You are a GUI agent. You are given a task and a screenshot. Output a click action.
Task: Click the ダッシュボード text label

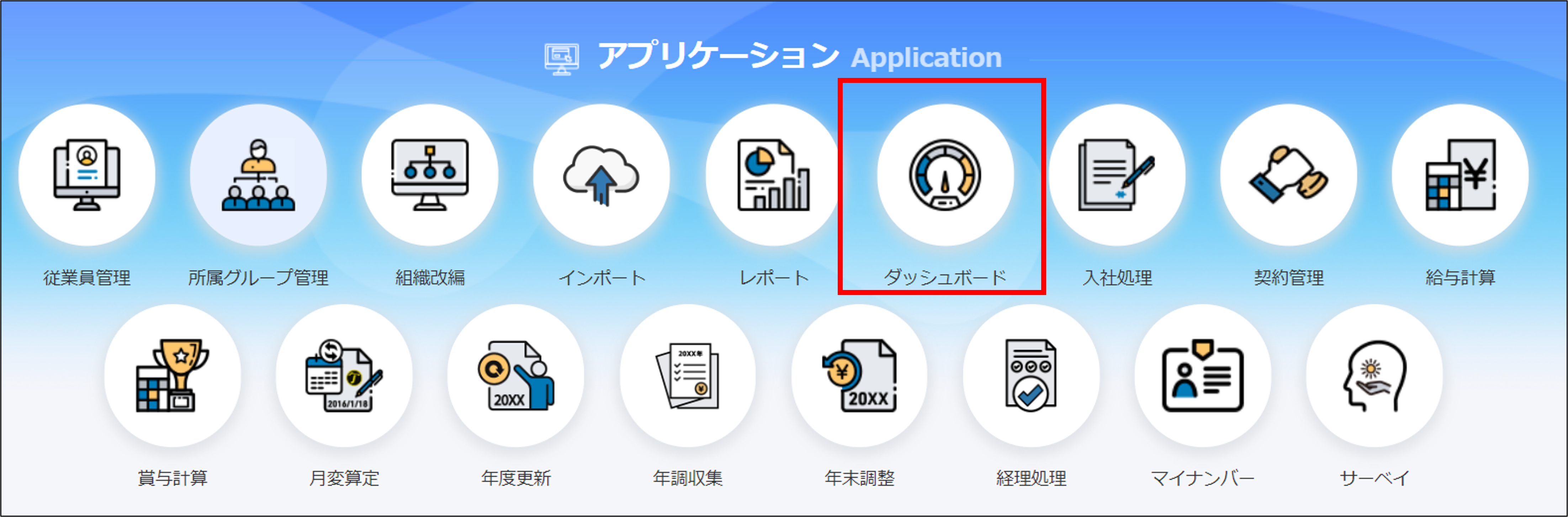(945, 278)
